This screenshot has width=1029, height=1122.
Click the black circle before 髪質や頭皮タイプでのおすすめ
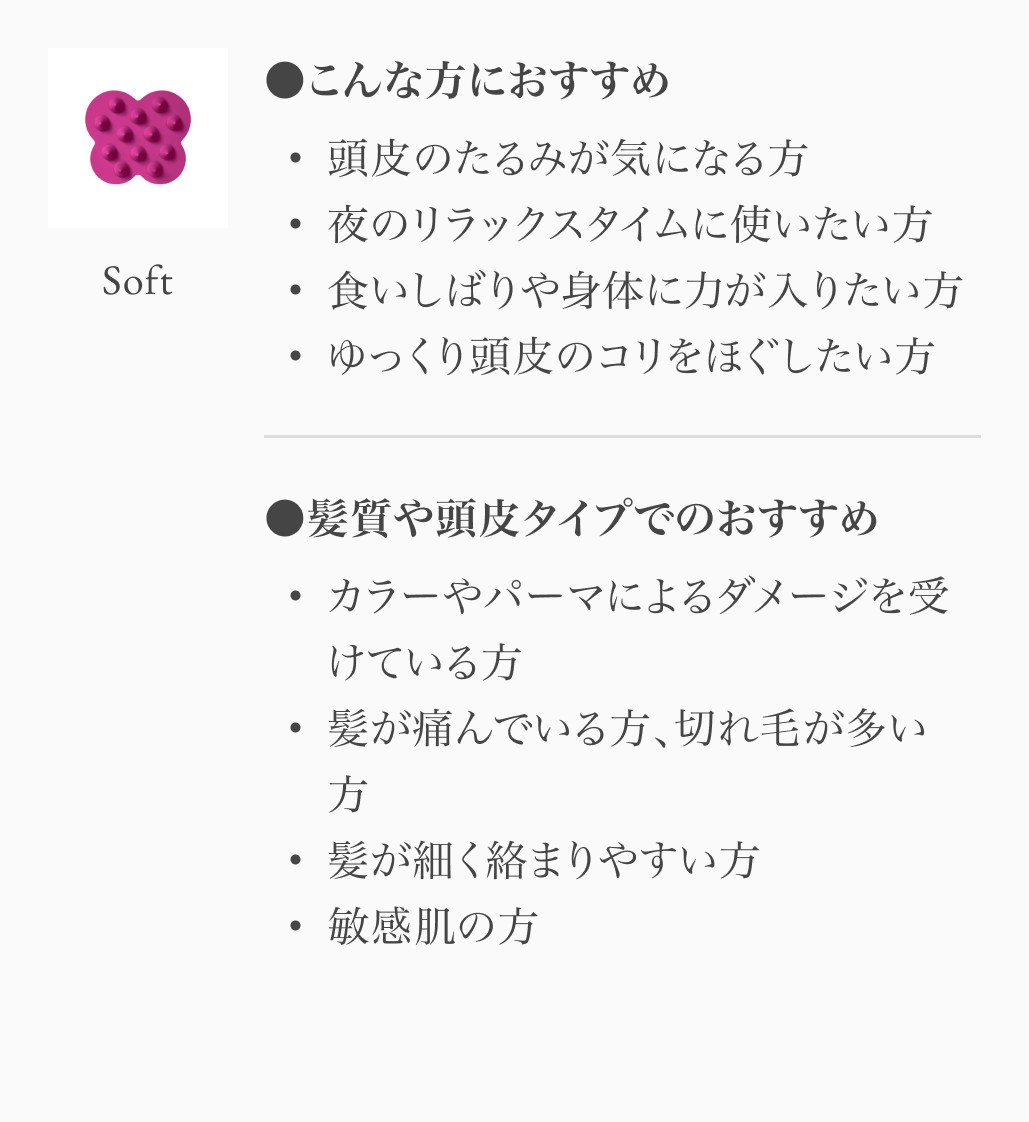click(283, 519)
